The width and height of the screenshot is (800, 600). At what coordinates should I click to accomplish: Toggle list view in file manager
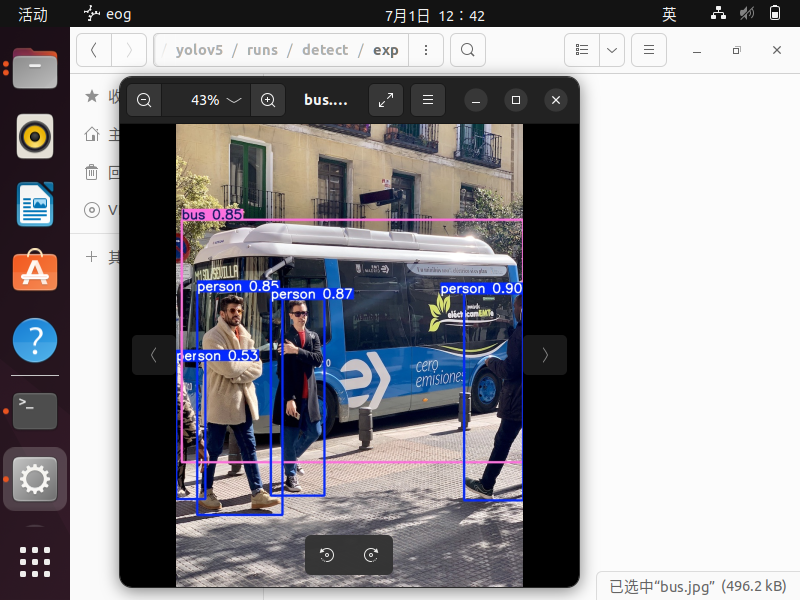coord(583,50)
